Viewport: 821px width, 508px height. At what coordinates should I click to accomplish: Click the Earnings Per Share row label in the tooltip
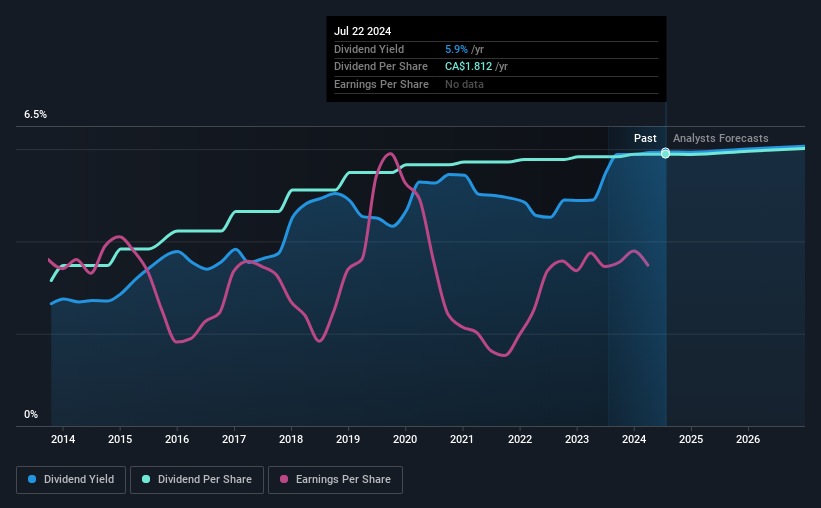381,84
